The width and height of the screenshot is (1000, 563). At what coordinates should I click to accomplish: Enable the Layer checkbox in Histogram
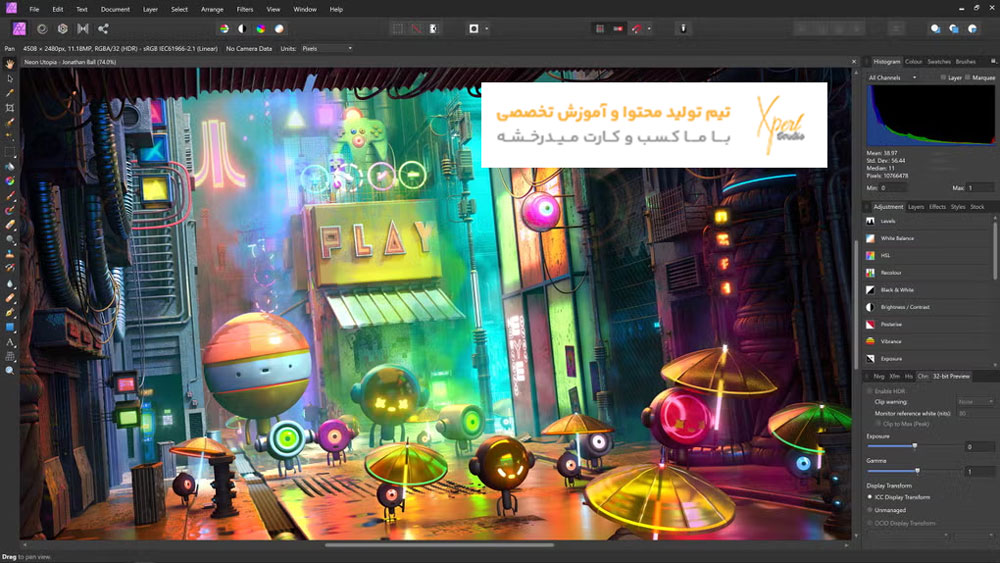point(943,78)
